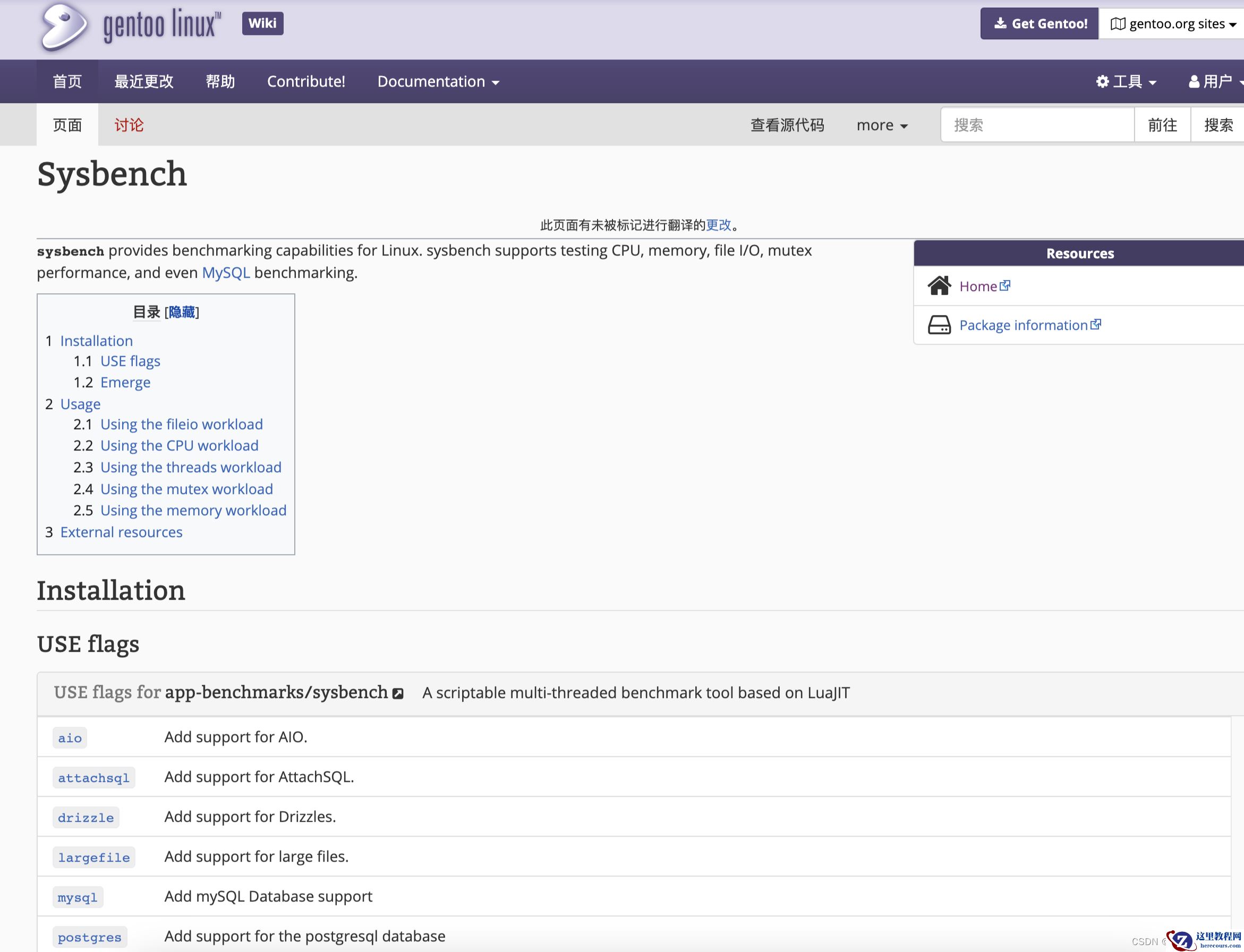1244x952 pixels.
Task: Click the 前往 go button
Action: (x=1162, y=125)
